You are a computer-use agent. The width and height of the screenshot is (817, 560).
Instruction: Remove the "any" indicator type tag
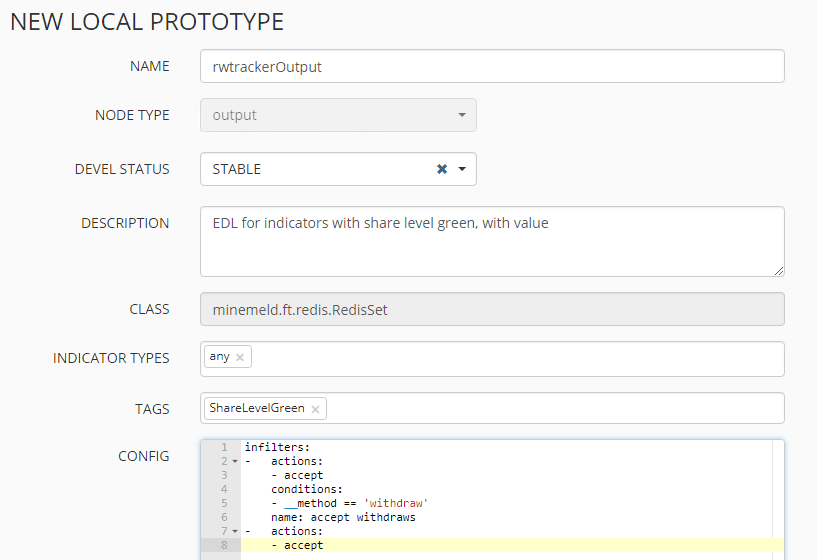240,357
